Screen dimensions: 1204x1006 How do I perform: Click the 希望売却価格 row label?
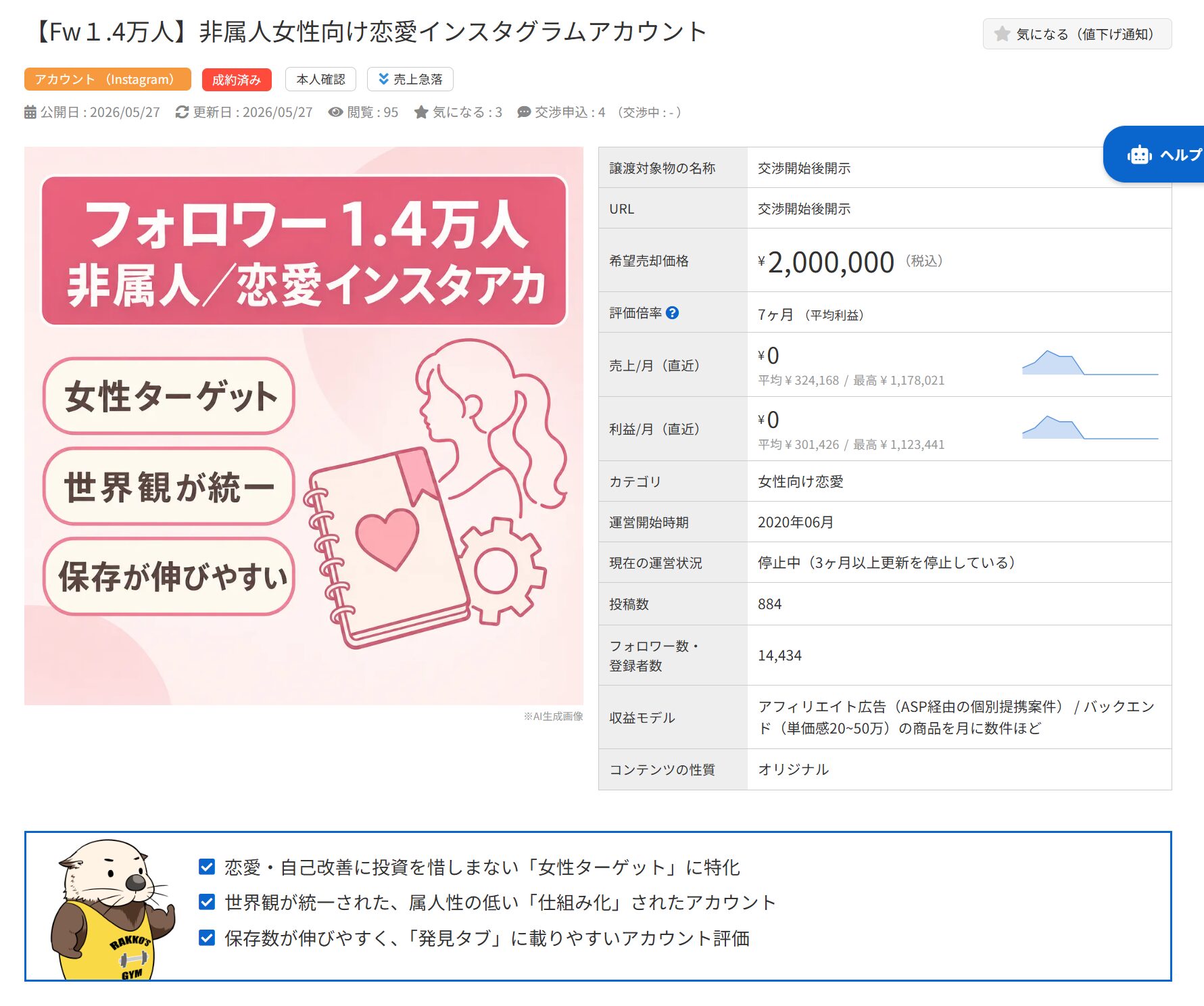[648, 260]
